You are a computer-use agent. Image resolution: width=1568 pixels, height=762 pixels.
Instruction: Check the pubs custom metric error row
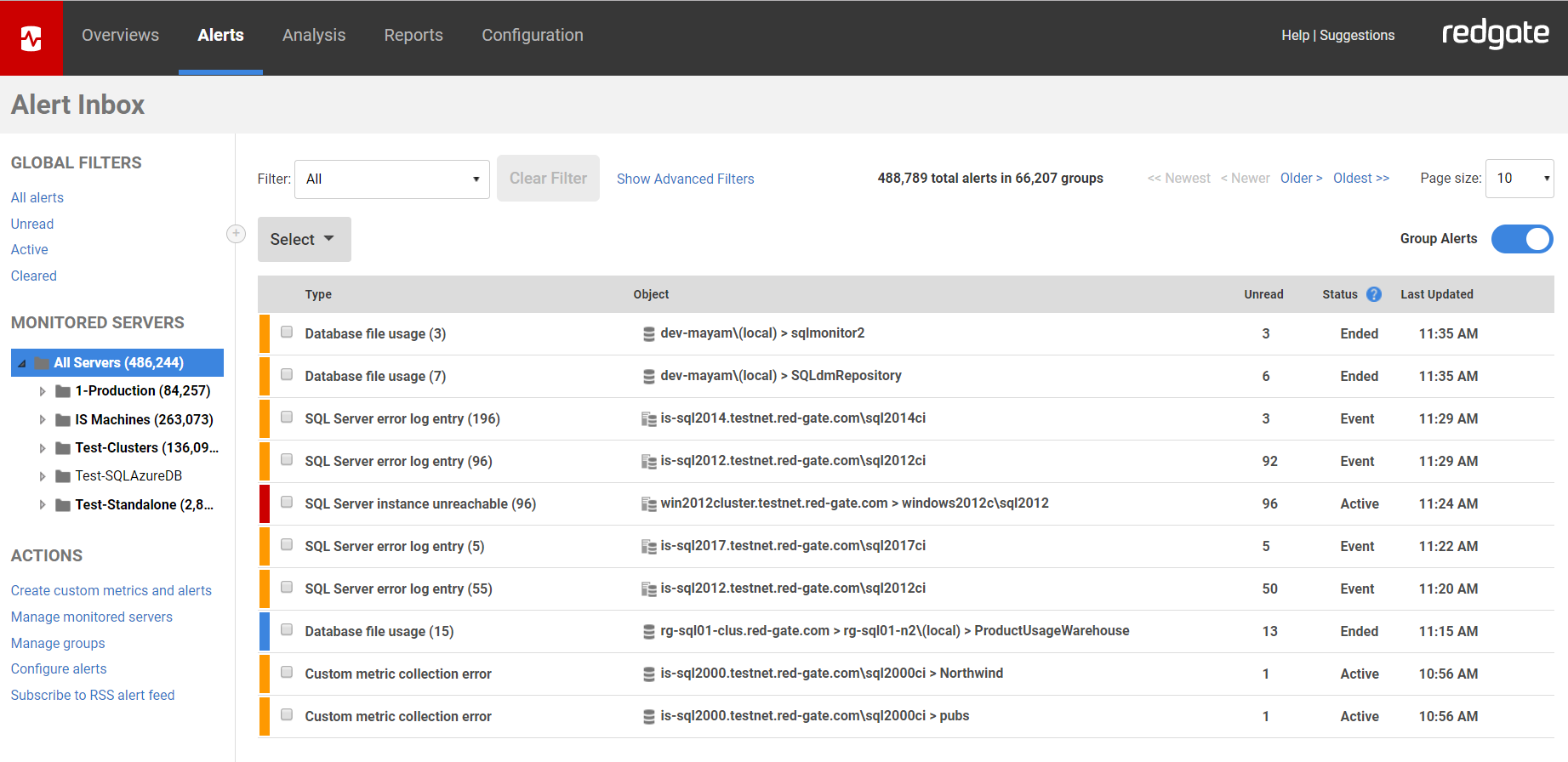tap(287, 715)
